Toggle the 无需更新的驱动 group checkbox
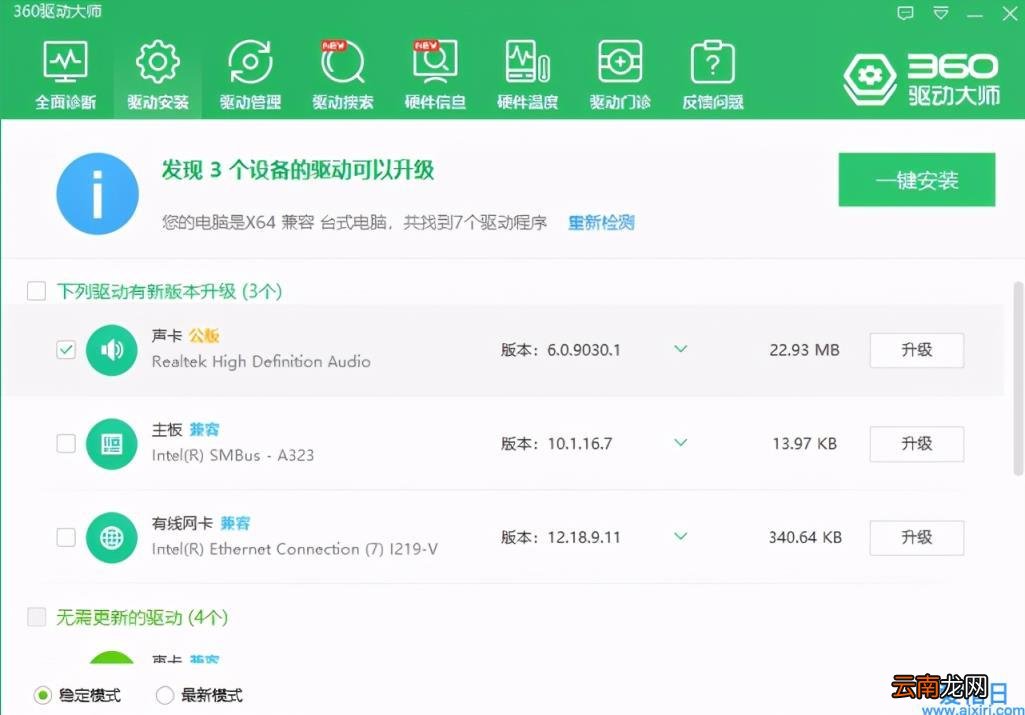The height and width of the screenshot is (715, 1025). pyautogui.click(x=37, y=617)
